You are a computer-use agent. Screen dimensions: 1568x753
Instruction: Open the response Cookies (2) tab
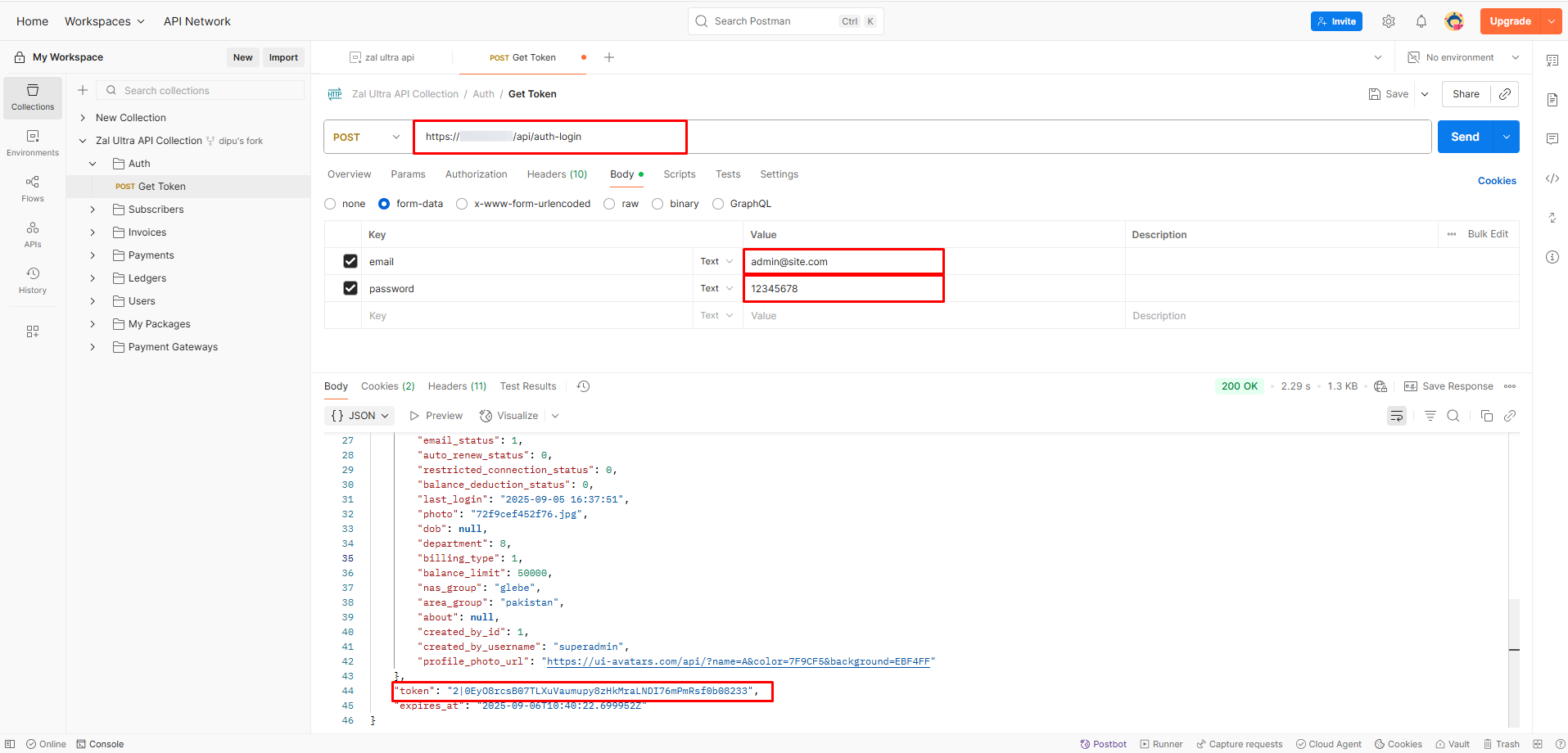(388, 386)
